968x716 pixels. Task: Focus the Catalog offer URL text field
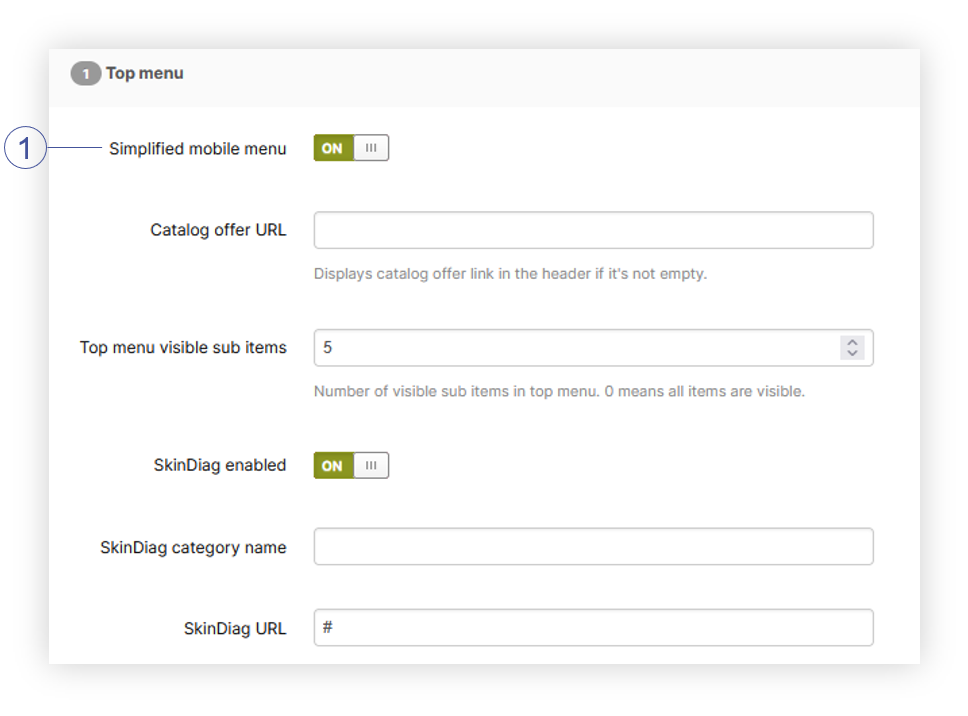pyautogui.click(x=593, y=230)
